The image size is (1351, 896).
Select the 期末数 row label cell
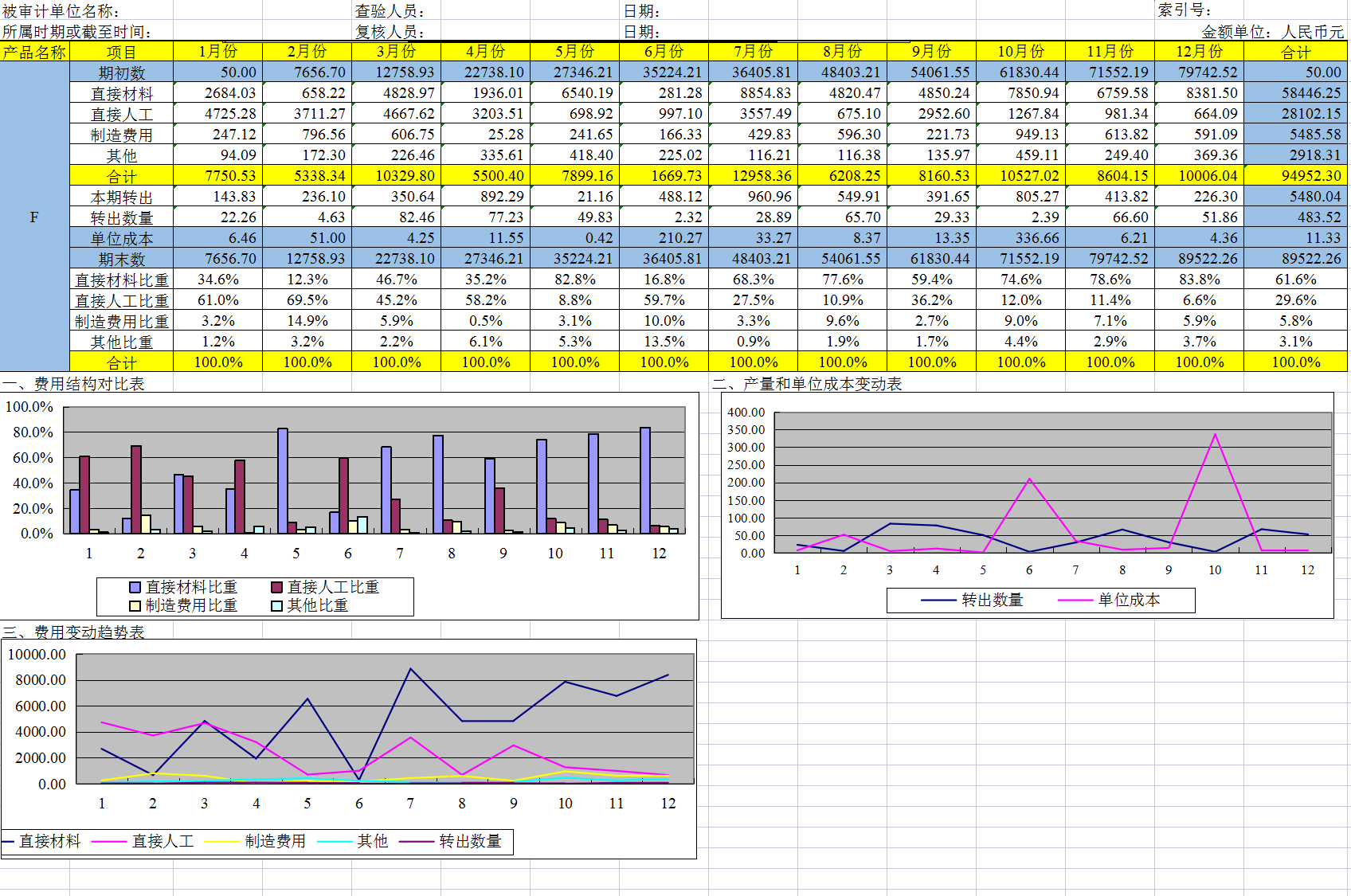(121, 259)
